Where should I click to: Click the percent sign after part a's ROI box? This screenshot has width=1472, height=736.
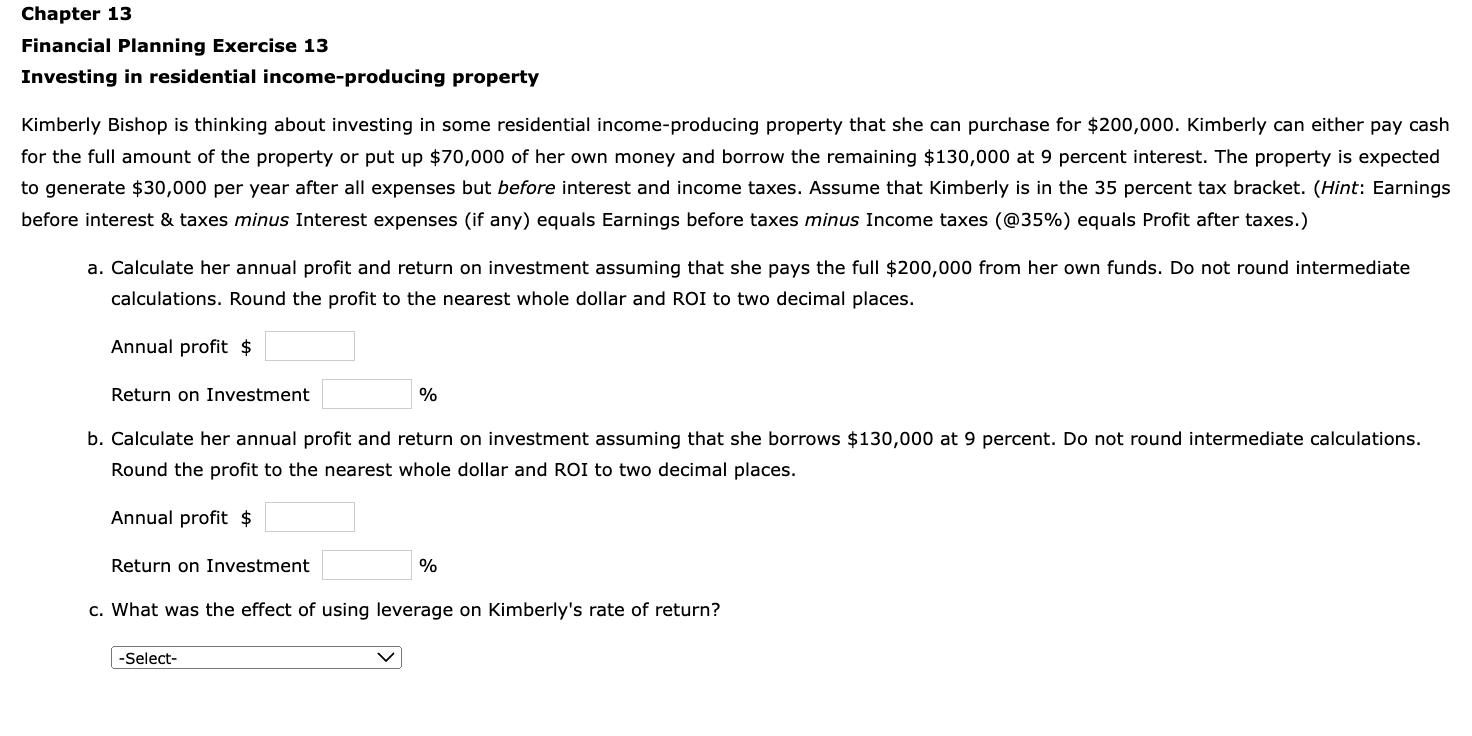tap(428, 393)
